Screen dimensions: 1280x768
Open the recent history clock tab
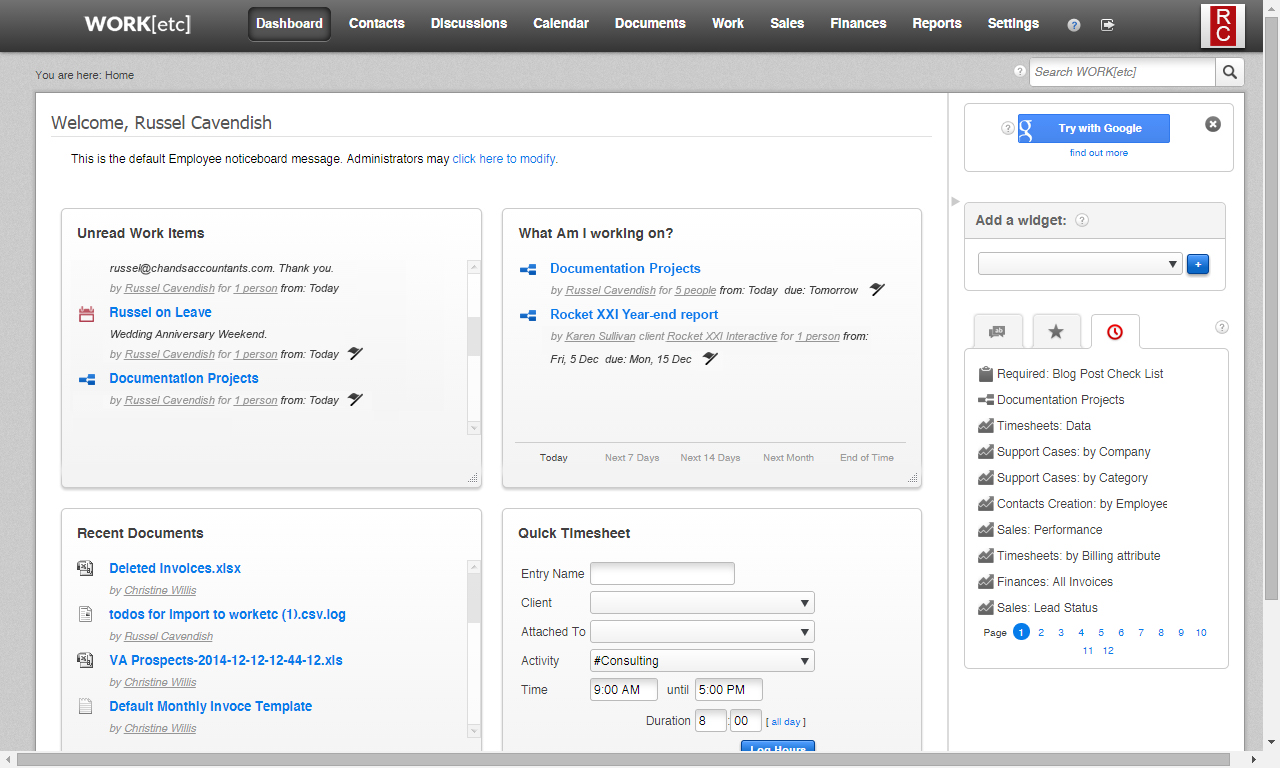(1114, 332)
